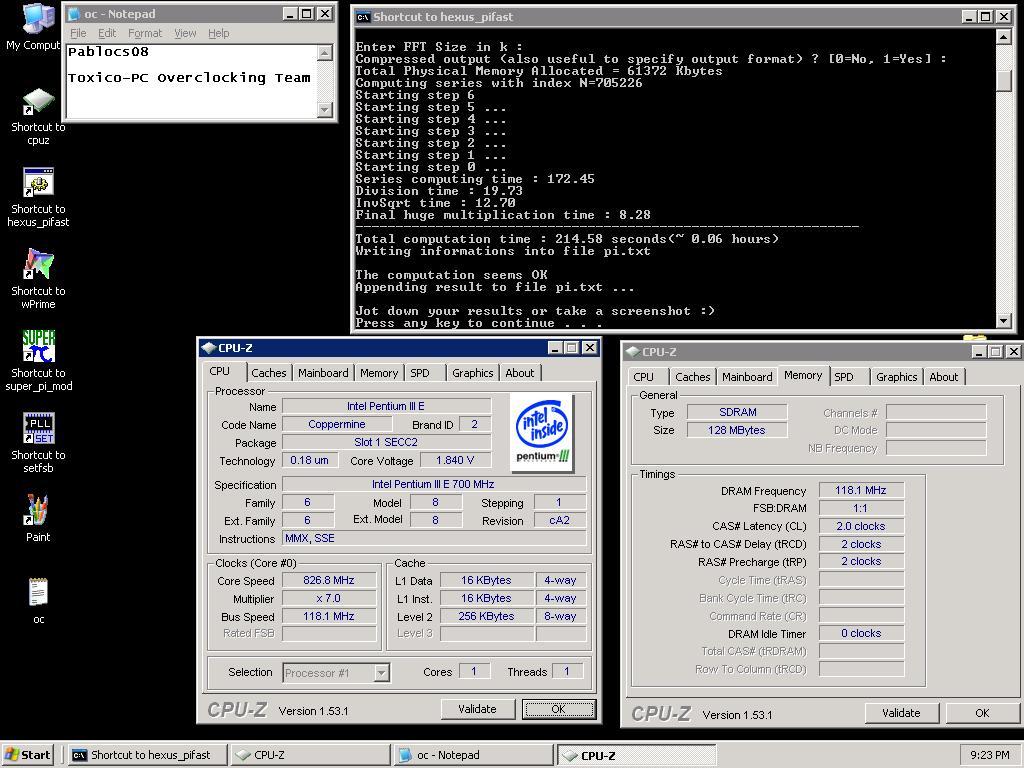1024x768 pixels.
Task: Click the Notepad title bar icon
Action: click(x=74, y=14)
